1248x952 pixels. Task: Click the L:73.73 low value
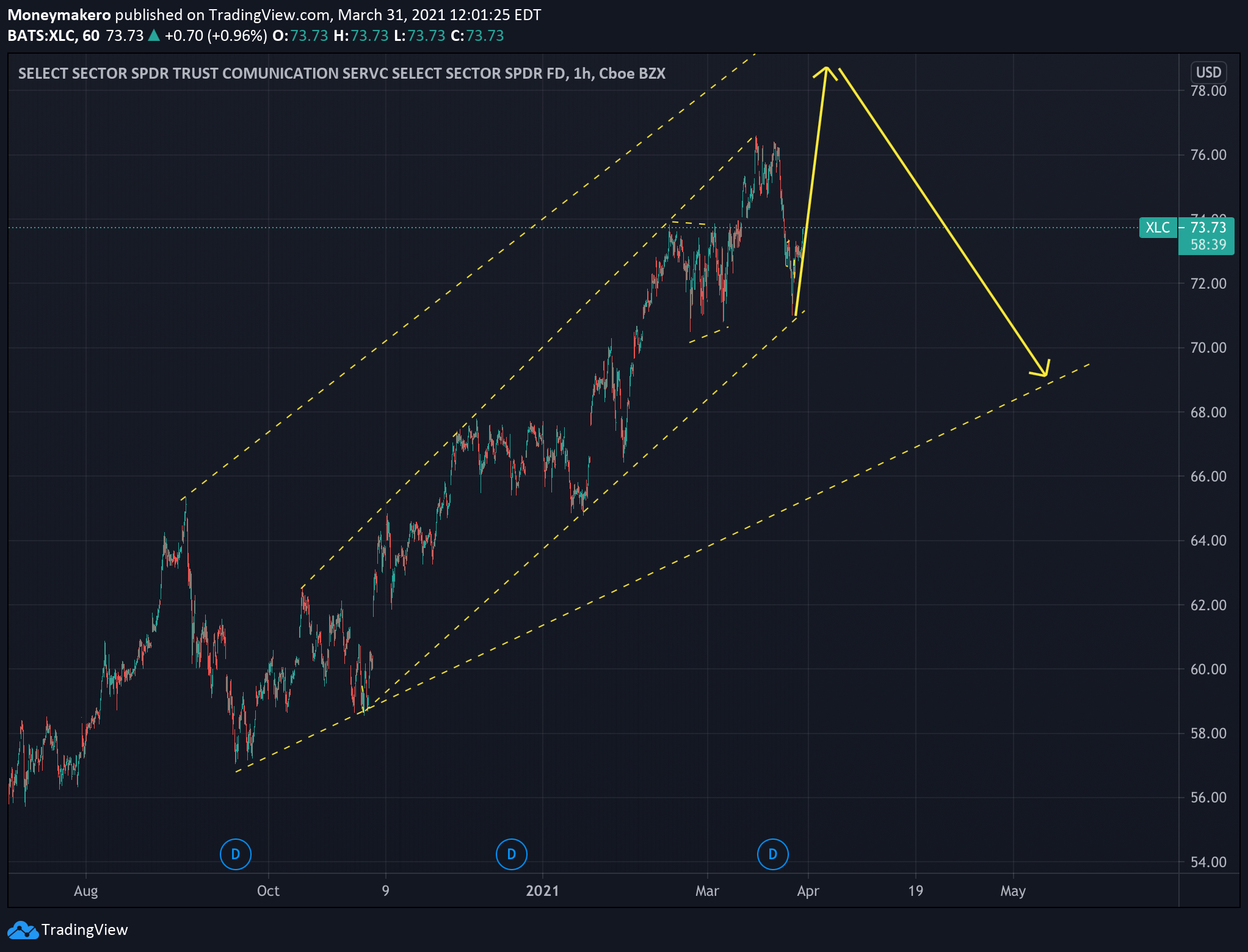[x=419, y=36]
